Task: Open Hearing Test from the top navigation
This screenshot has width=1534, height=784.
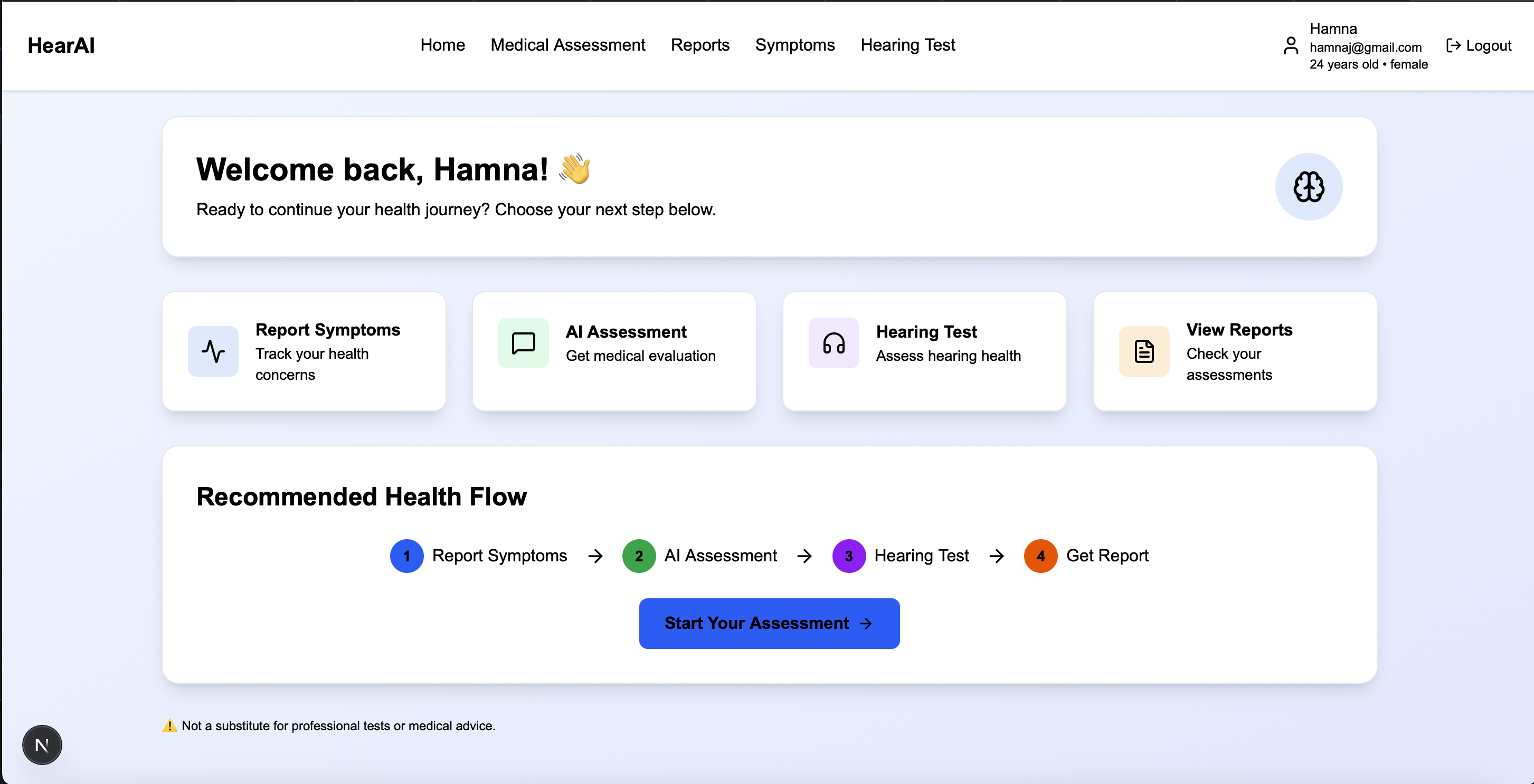Action: tap(907, 45)
